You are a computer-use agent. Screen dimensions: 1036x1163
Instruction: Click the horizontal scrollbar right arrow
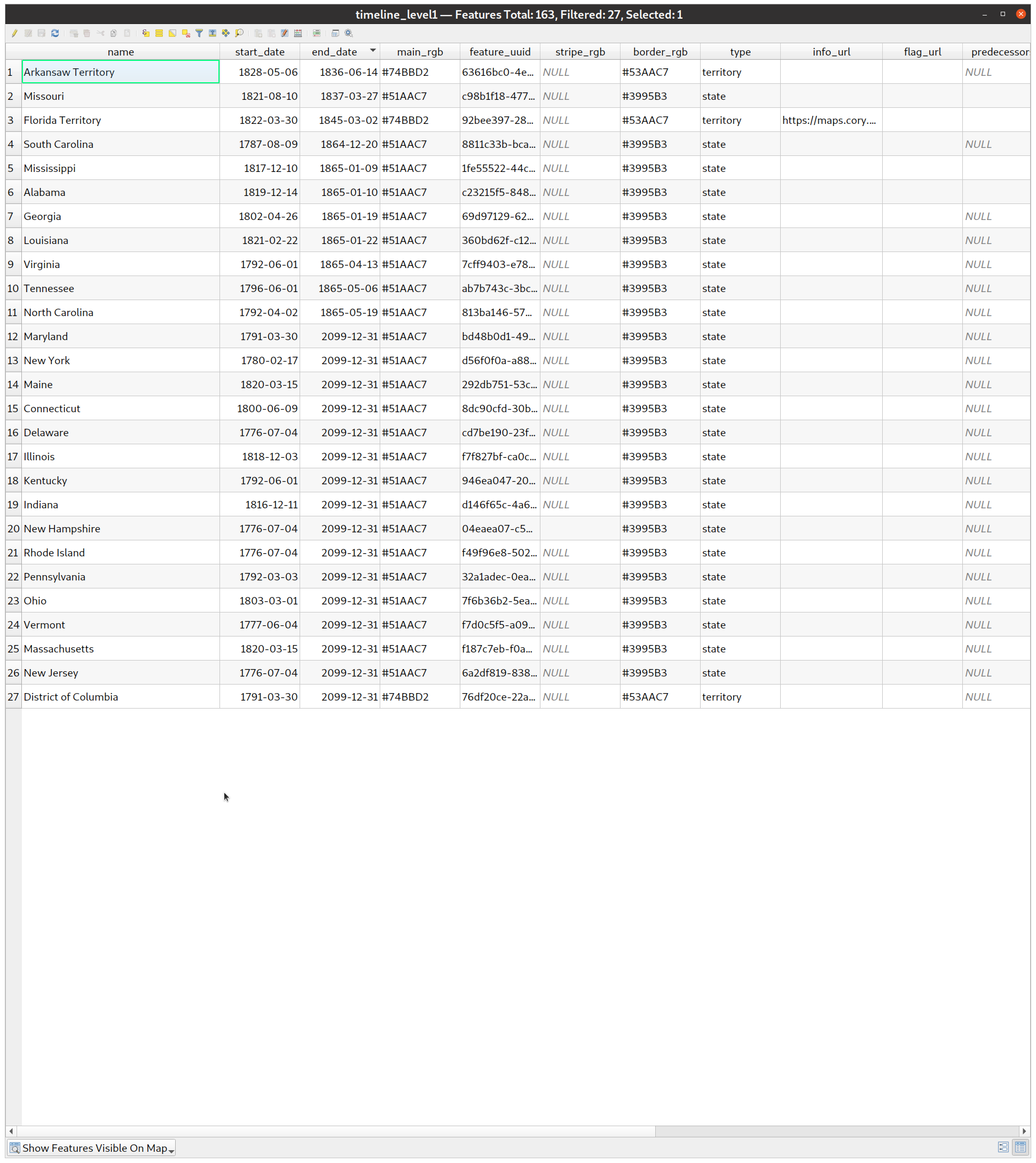click(1024, 1131)
